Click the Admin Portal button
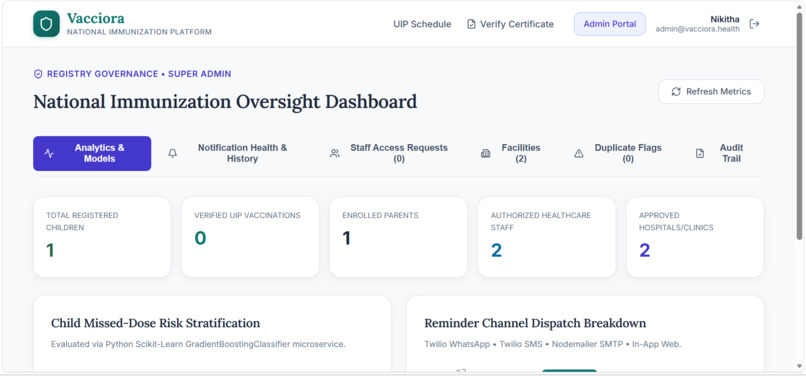 click(x=610, y=24)
